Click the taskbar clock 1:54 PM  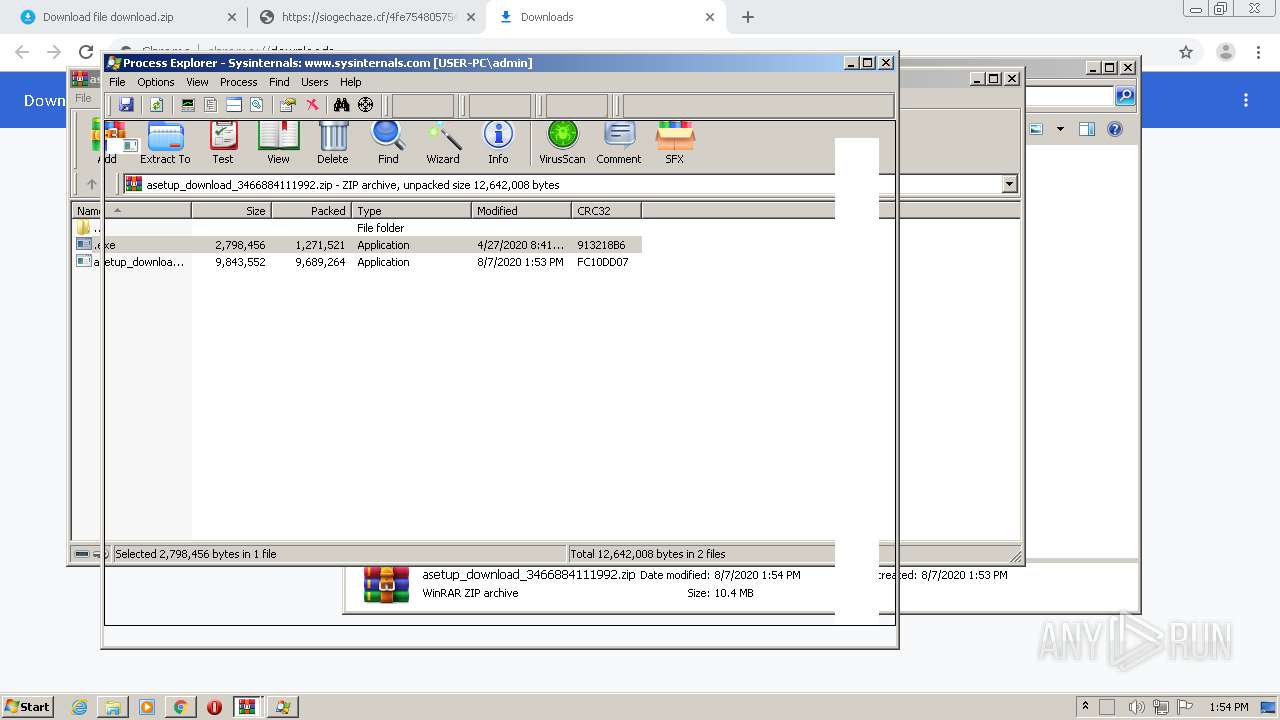pyautogui.click(x=1229, y=707)
